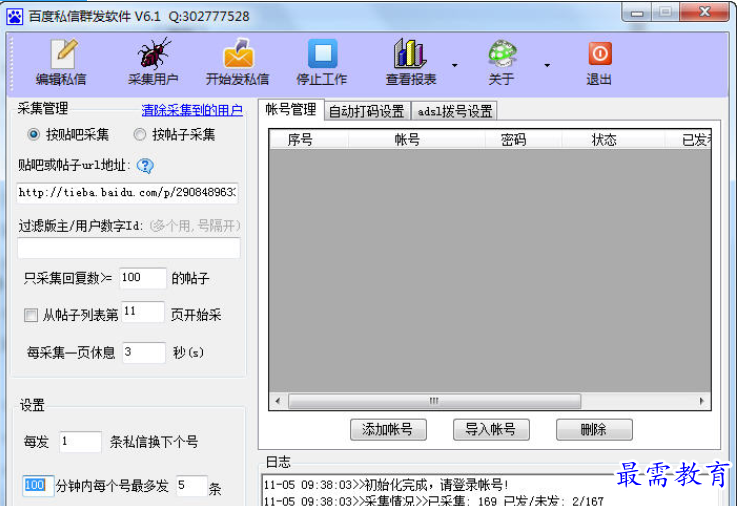This screenshot has height=506, width=738.
Task: Click the 添加帐号 button
Action: click(388, 429)
